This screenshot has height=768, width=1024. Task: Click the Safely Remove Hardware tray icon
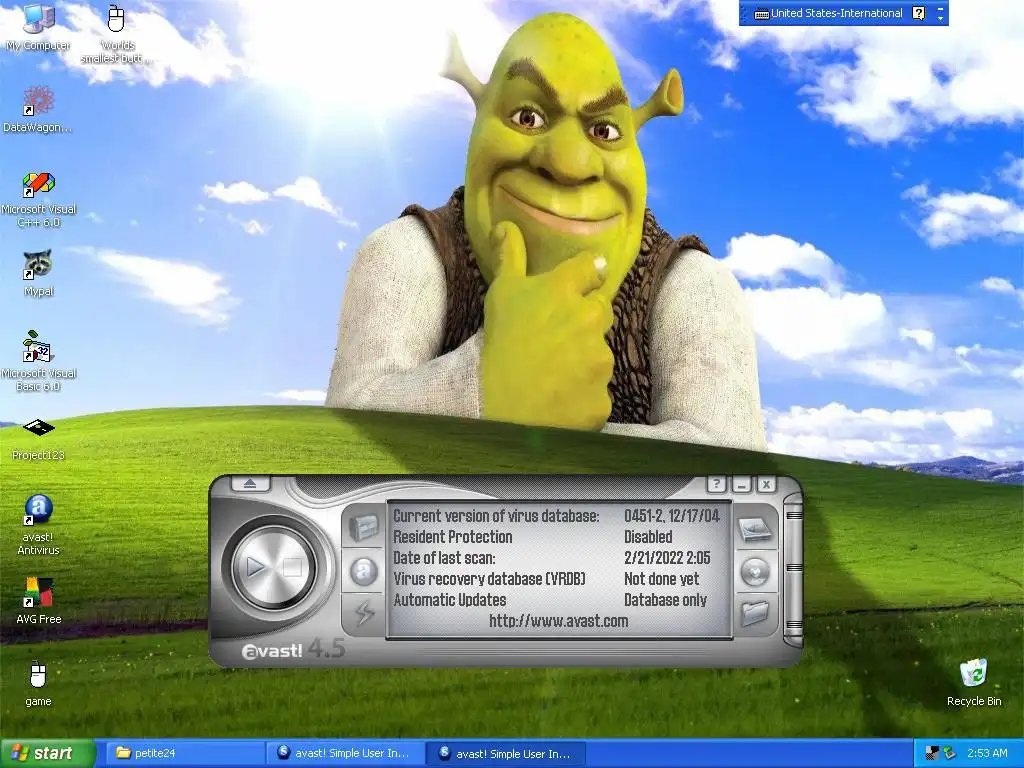pyautogui.click(x=949, y=753)
